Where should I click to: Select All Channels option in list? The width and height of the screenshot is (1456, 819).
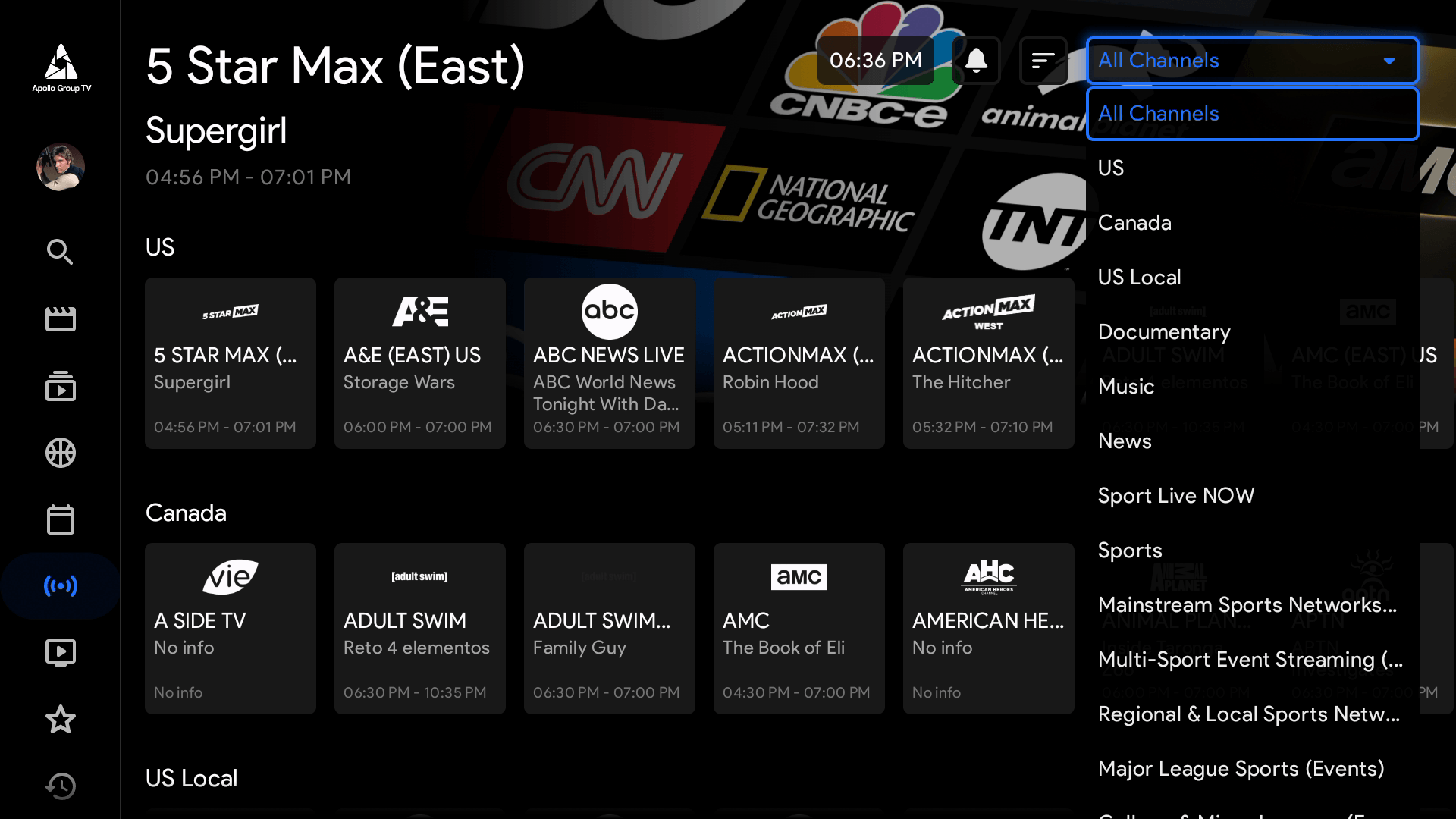pyautogui.click(x=1253, y=114)
